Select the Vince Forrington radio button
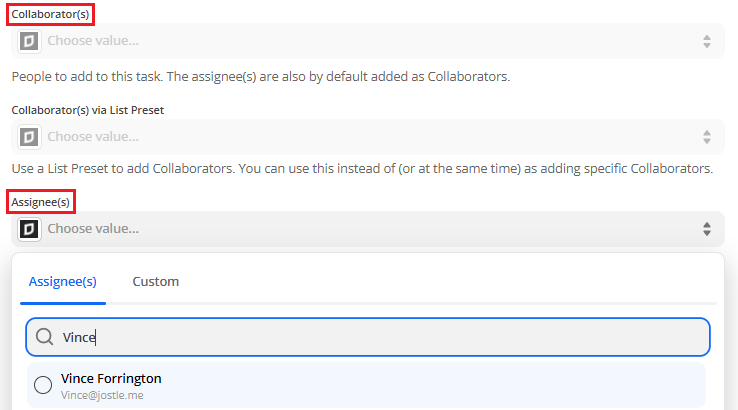This screenshot has height=410, width=738. [x=43, y=385]
